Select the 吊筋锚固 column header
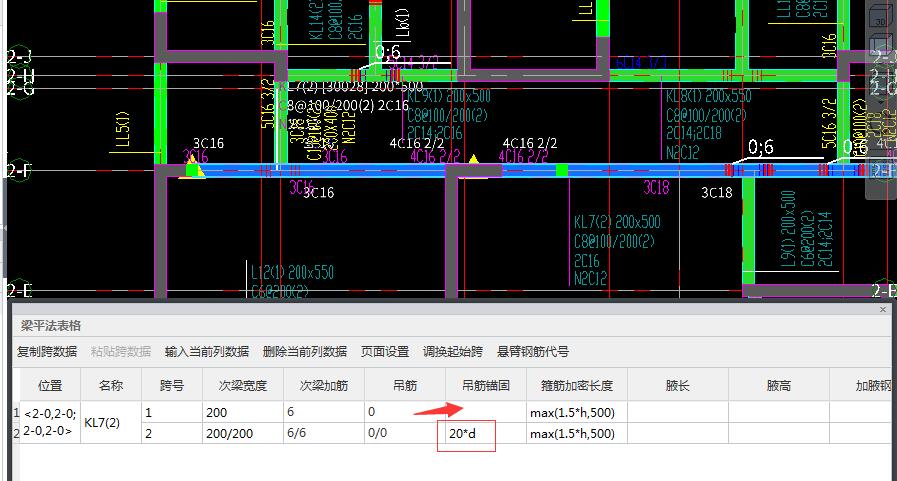 pos(486,385)
